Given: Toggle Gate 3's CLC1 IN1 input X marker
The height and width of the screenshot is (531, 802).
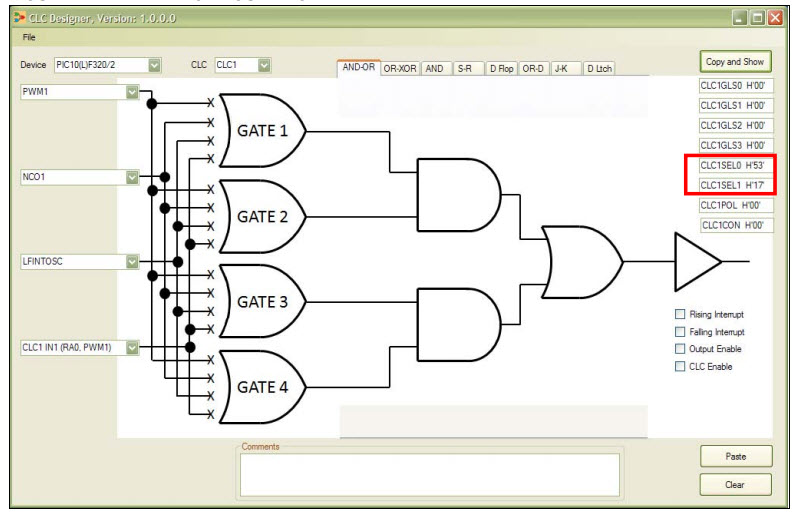Looking at the screenshot, I should (210, 329).
